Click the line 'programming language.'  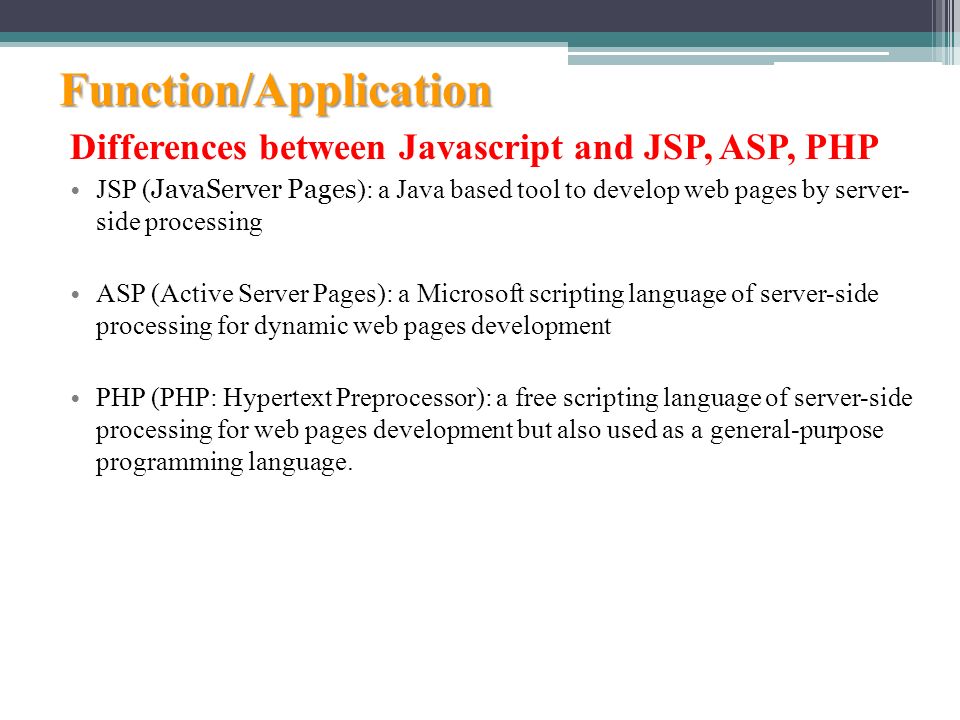pos(224,462)
